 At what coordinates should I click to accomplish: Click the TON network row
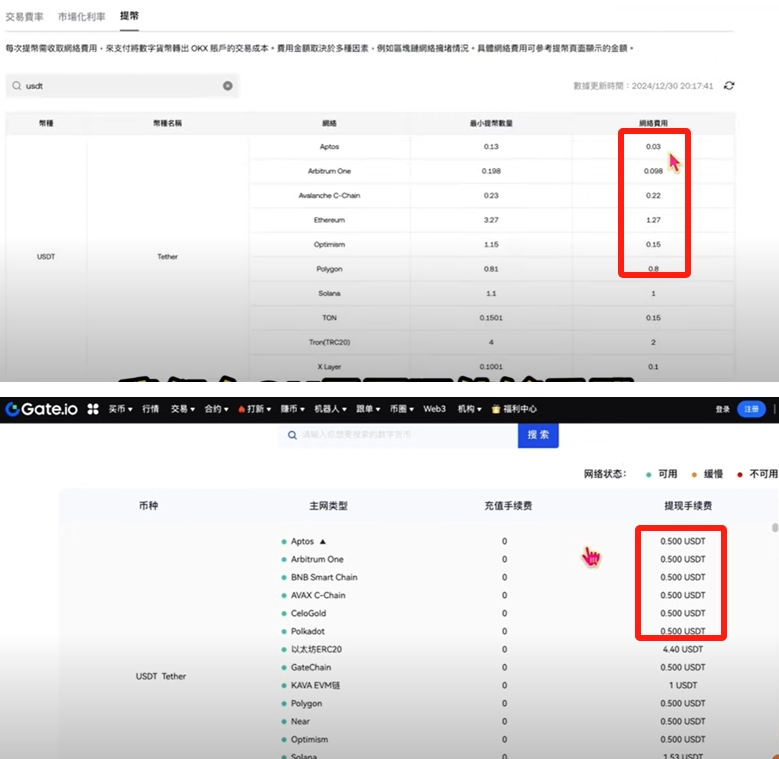tap(491, 318)
